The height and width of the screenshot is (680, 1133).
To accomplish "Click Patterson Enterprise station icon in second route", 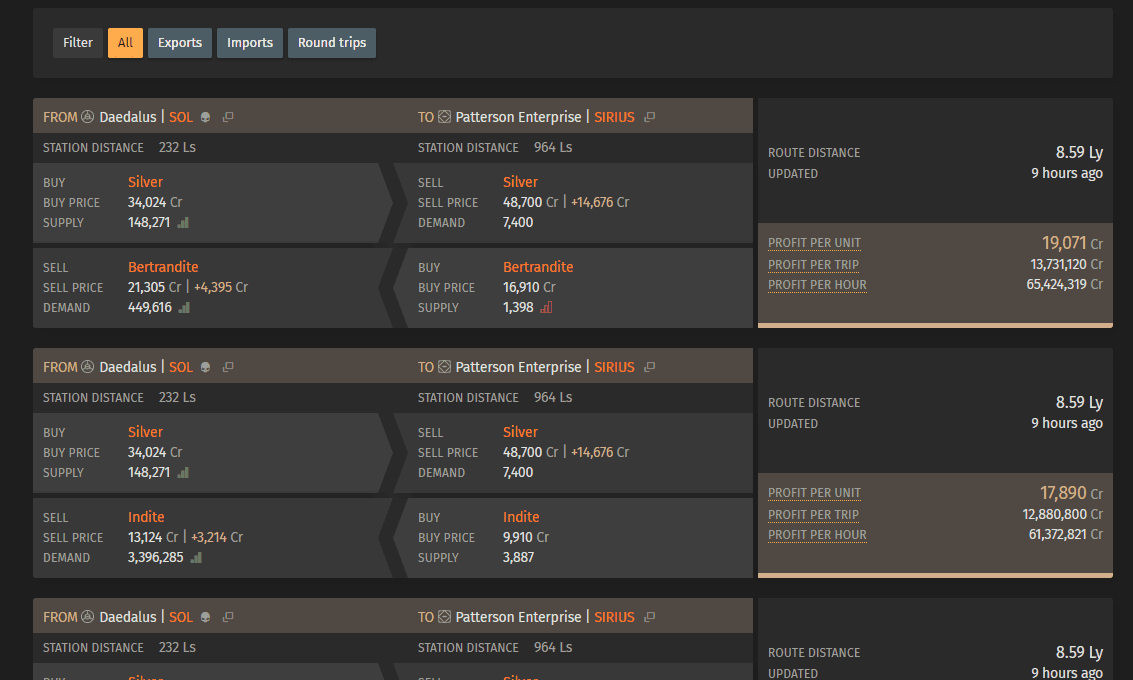I will 445,367.
